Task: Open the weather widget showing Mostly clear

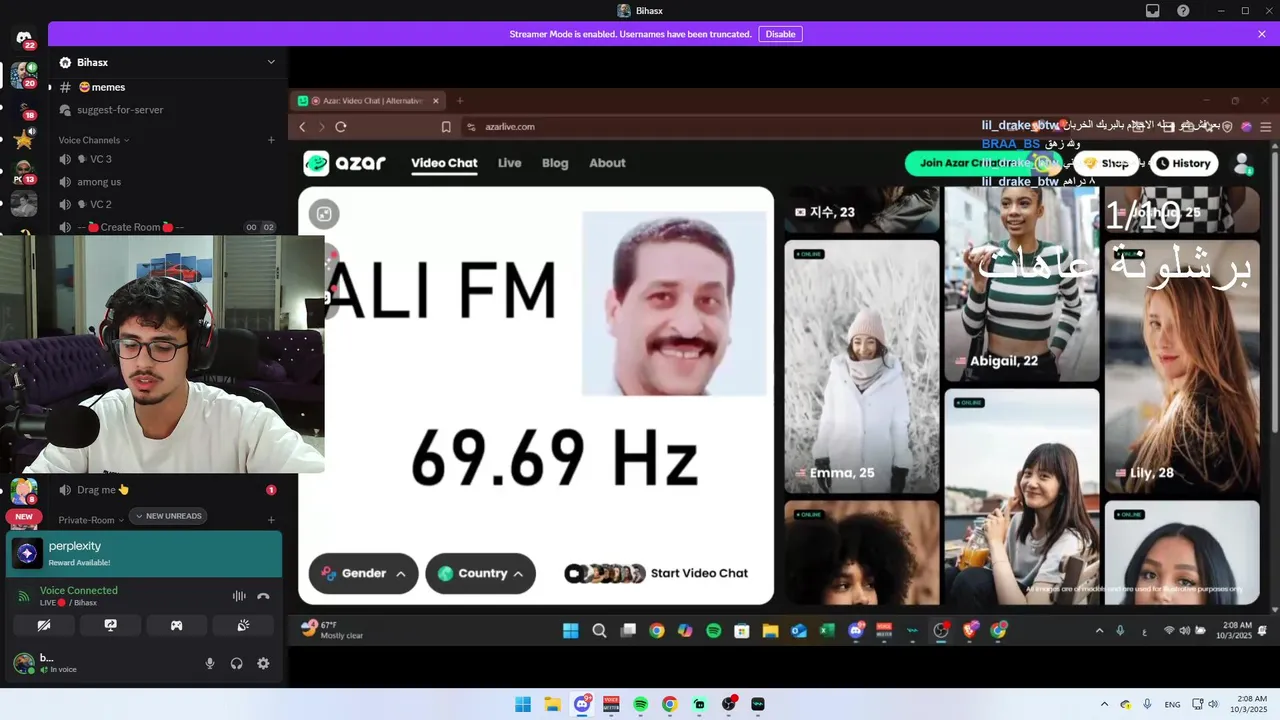Action: coord(333,630)
